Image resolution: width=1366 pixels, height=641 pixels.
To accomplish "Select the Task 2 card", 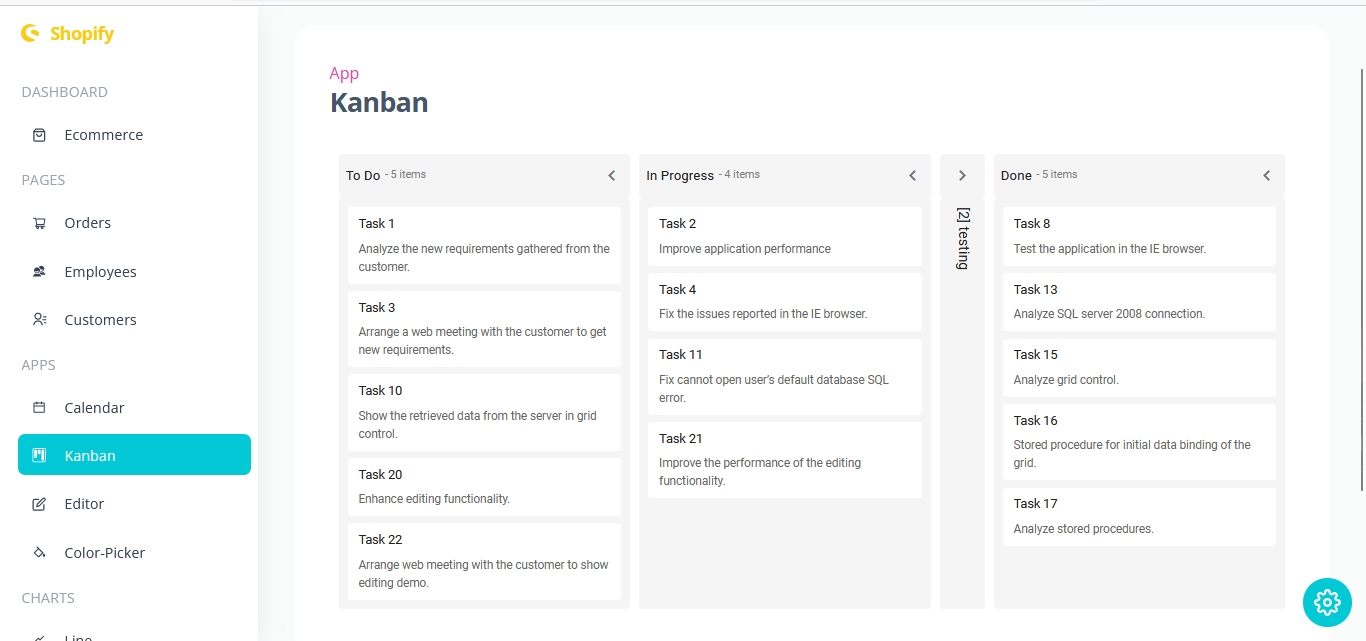I will [784, 236].
